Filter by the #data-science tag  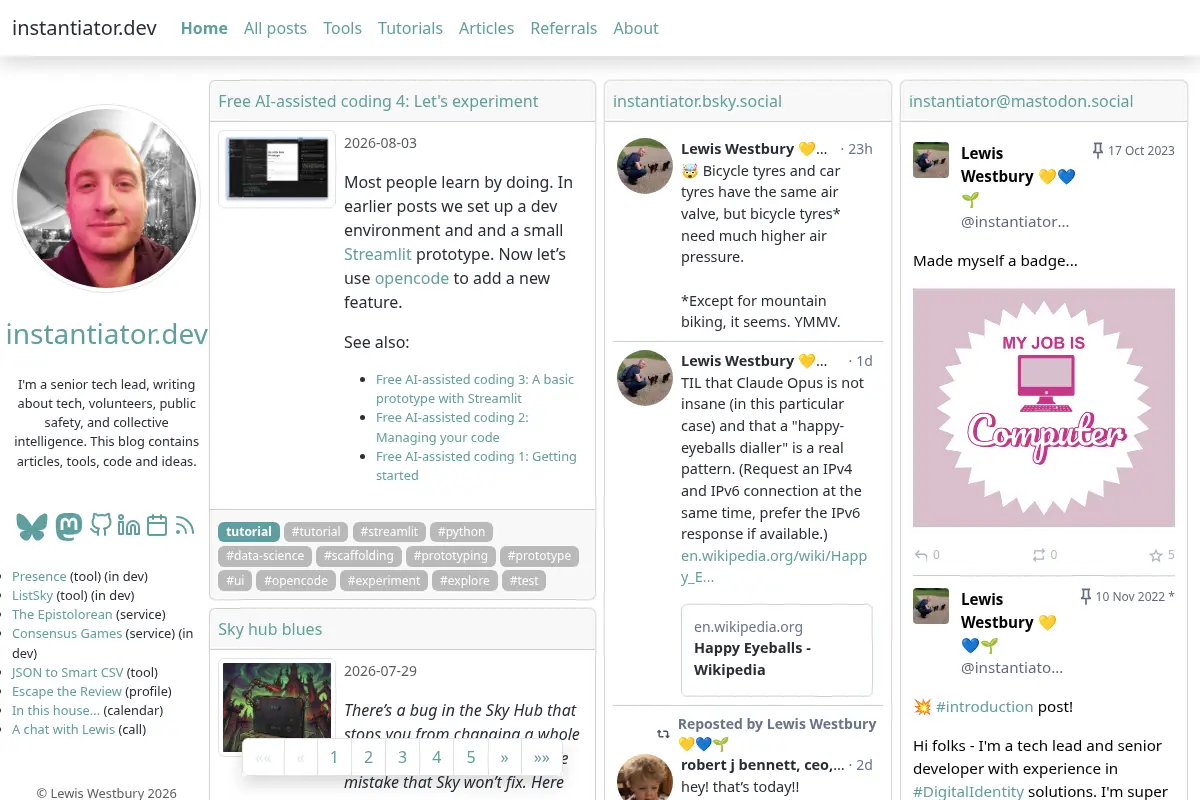265,556
